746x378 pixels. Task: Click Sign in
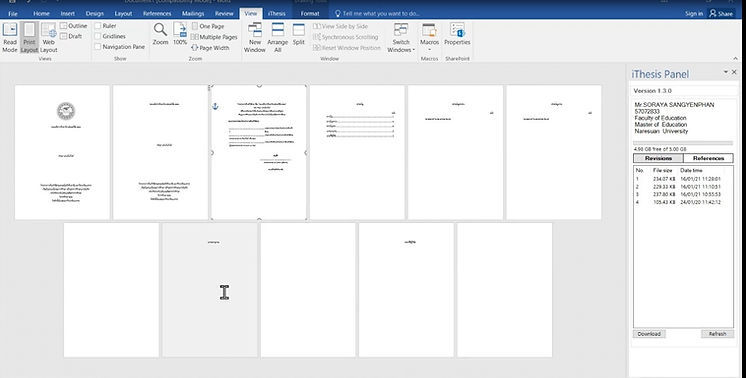(x=694, y=14)
